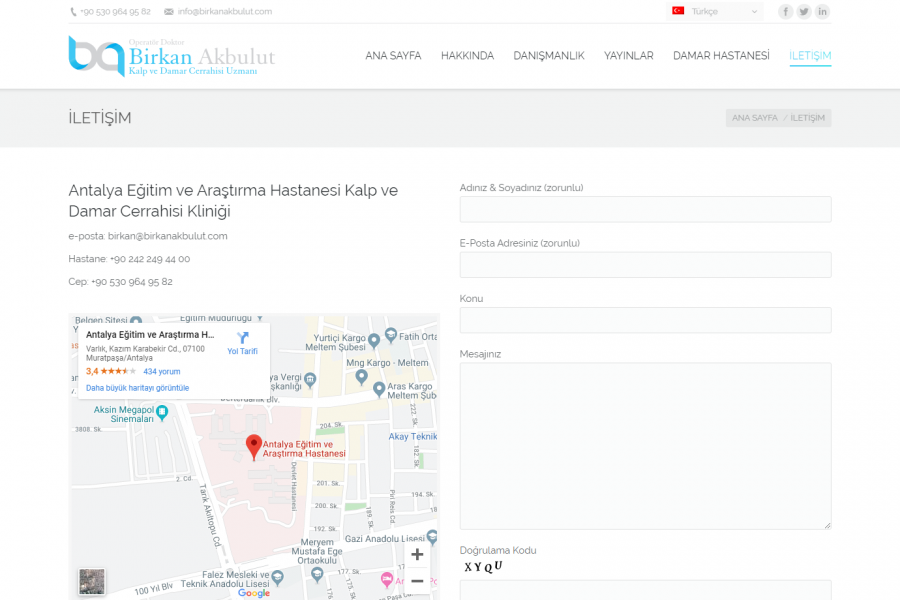Open the 434 yorum reviews link

(162, 371)
